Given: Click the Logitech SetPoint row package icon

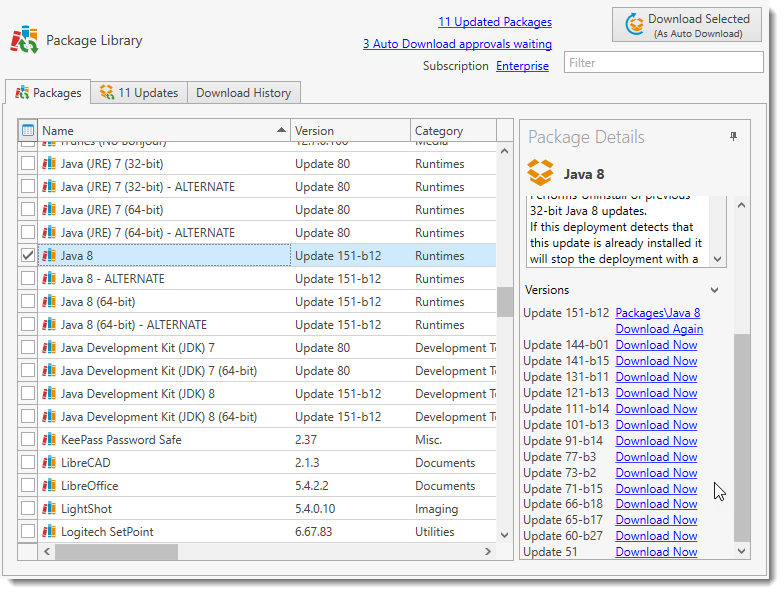Looking at the screenshot, I should [x=49, y=532].
